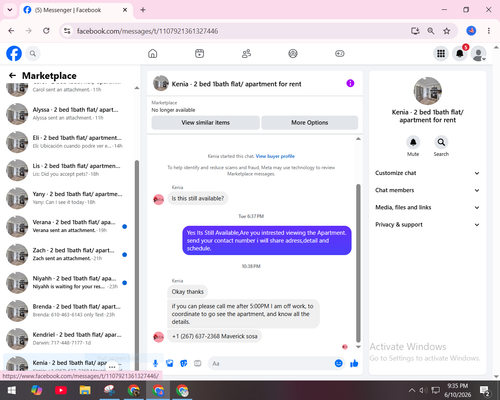Select the Messenger Facebook browser tab
The width and height of the screenshot is (500, 400).
76,10
